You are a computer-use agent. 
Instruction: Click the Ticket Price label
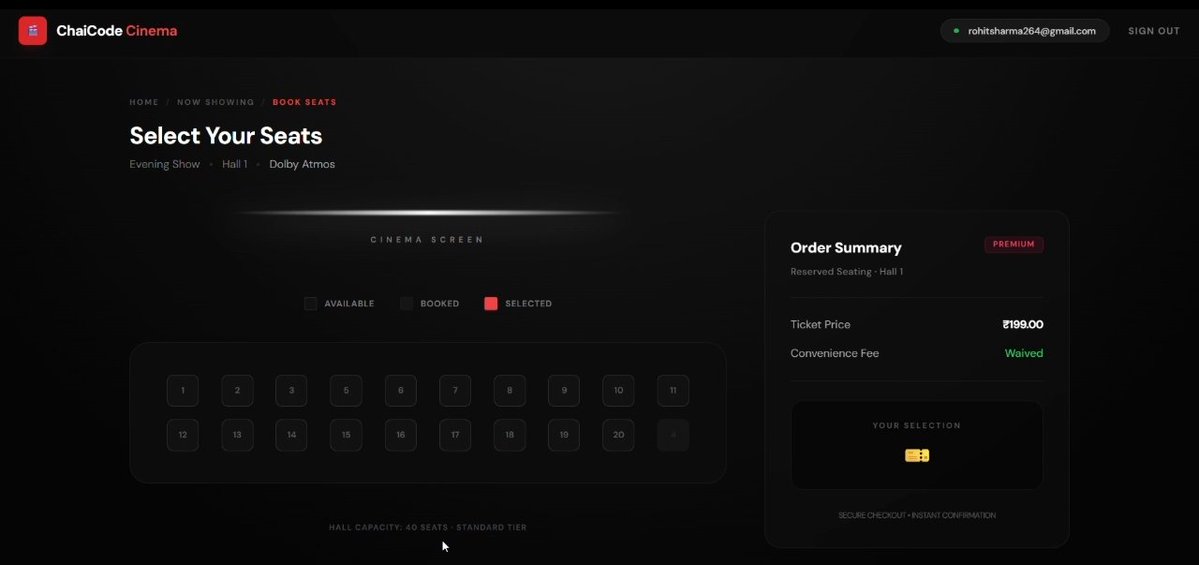(x=820, y=325)
